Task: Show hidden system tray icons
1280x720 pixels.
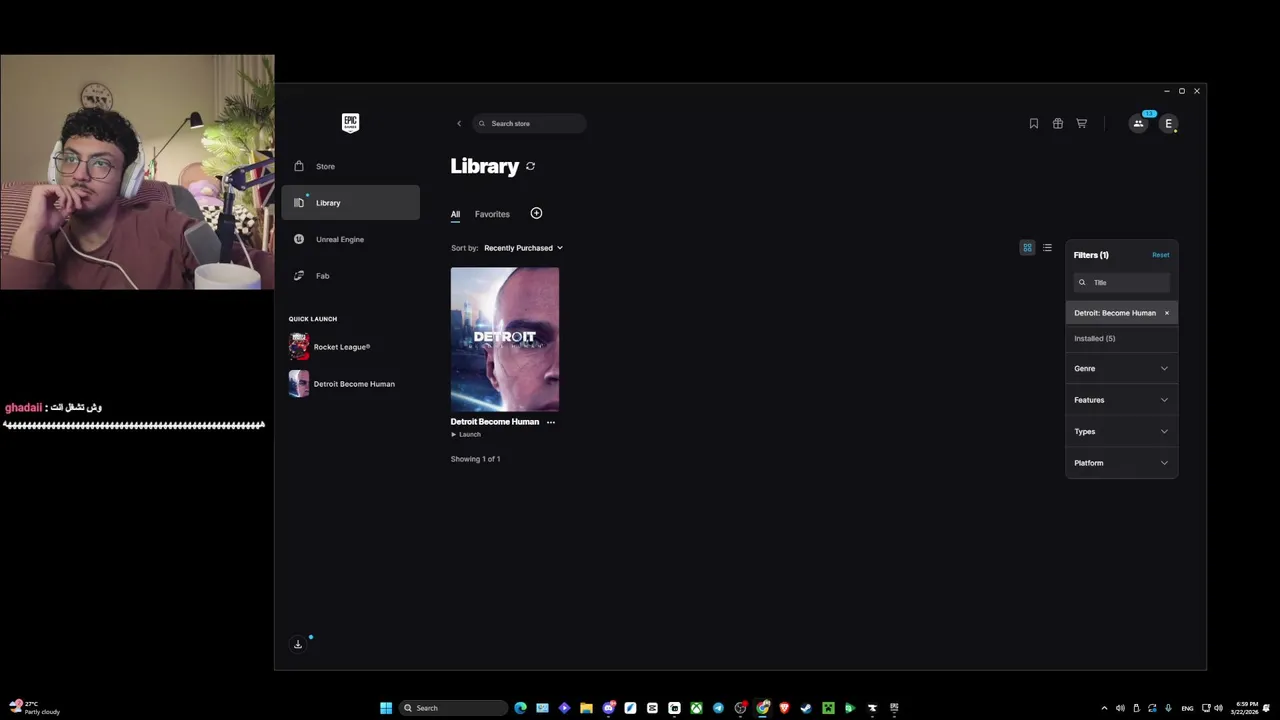Action: click(1104, 708)
